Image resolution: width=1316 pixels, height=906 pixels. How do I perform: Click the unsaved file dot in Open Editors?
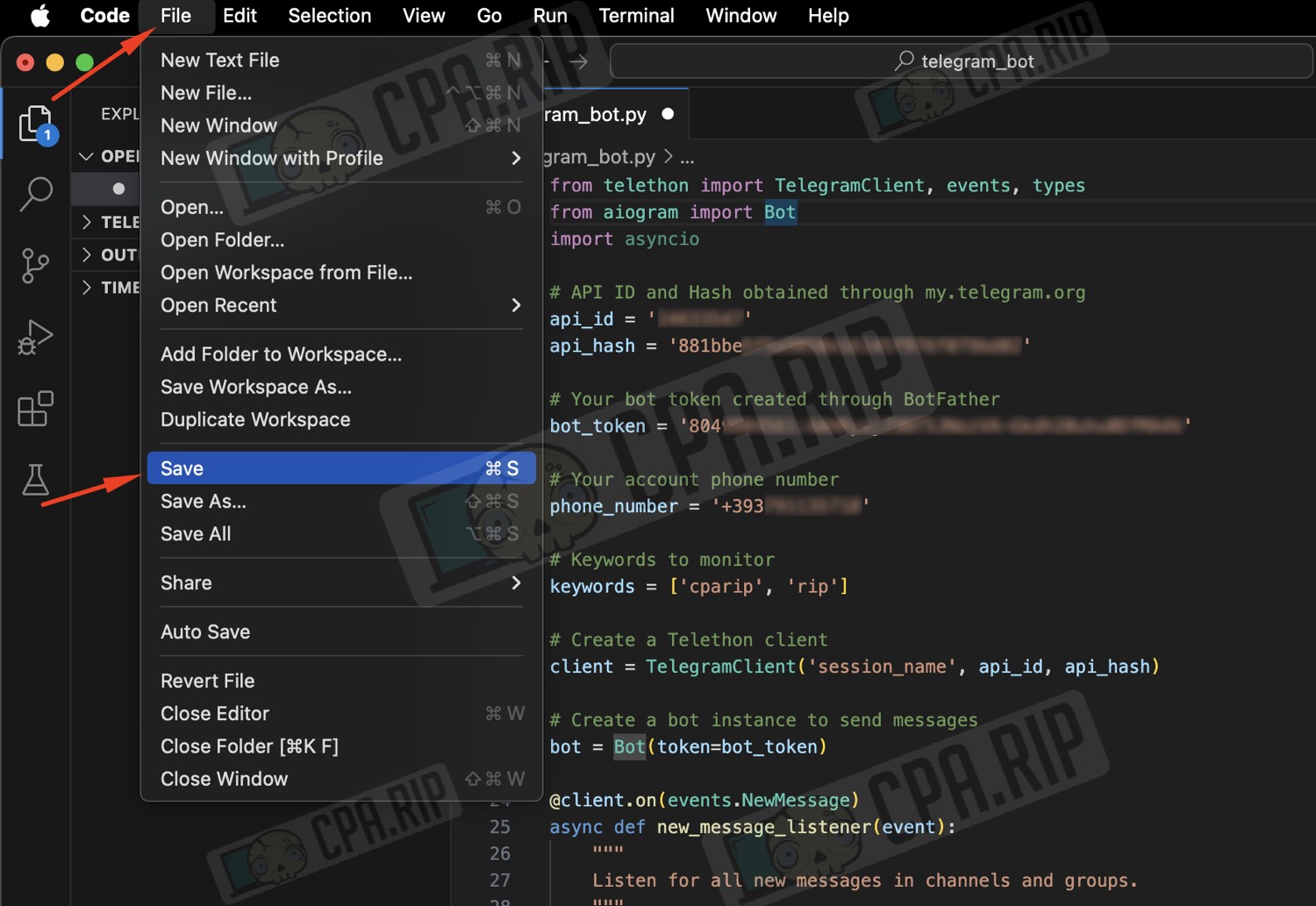point(118,189)
